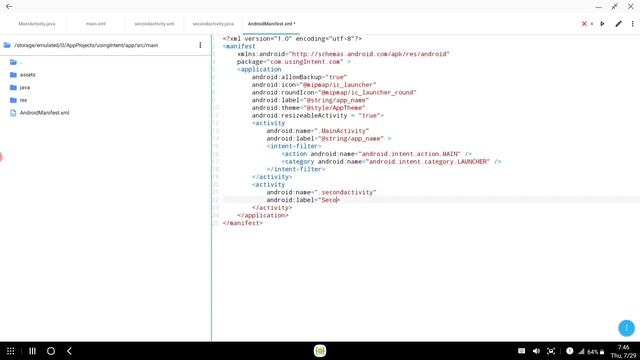Open the green app in taskbar
The image size is (640, 360).
[x=320, y=351]
